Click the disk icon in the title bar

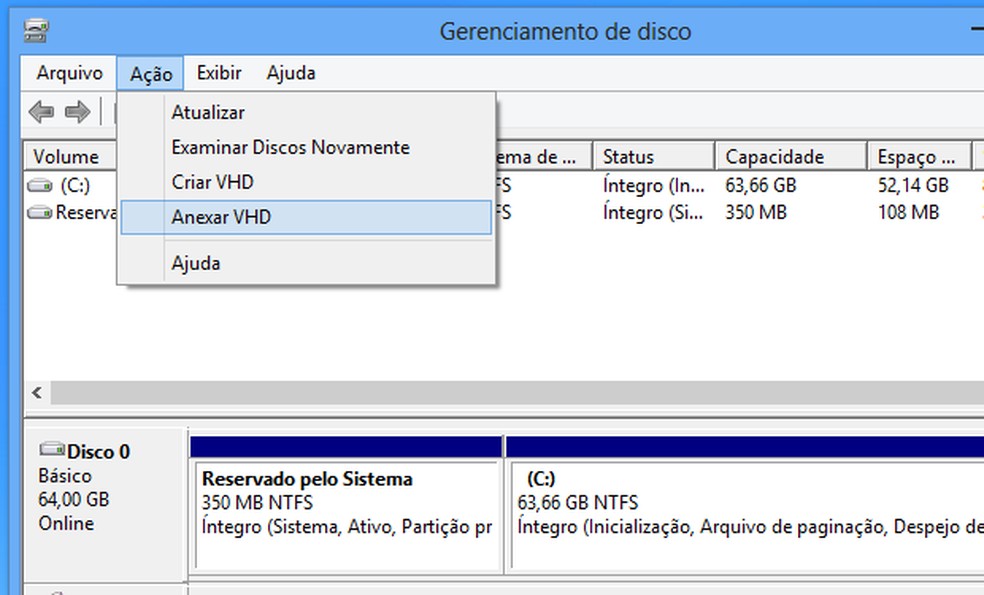pos(34,31)
